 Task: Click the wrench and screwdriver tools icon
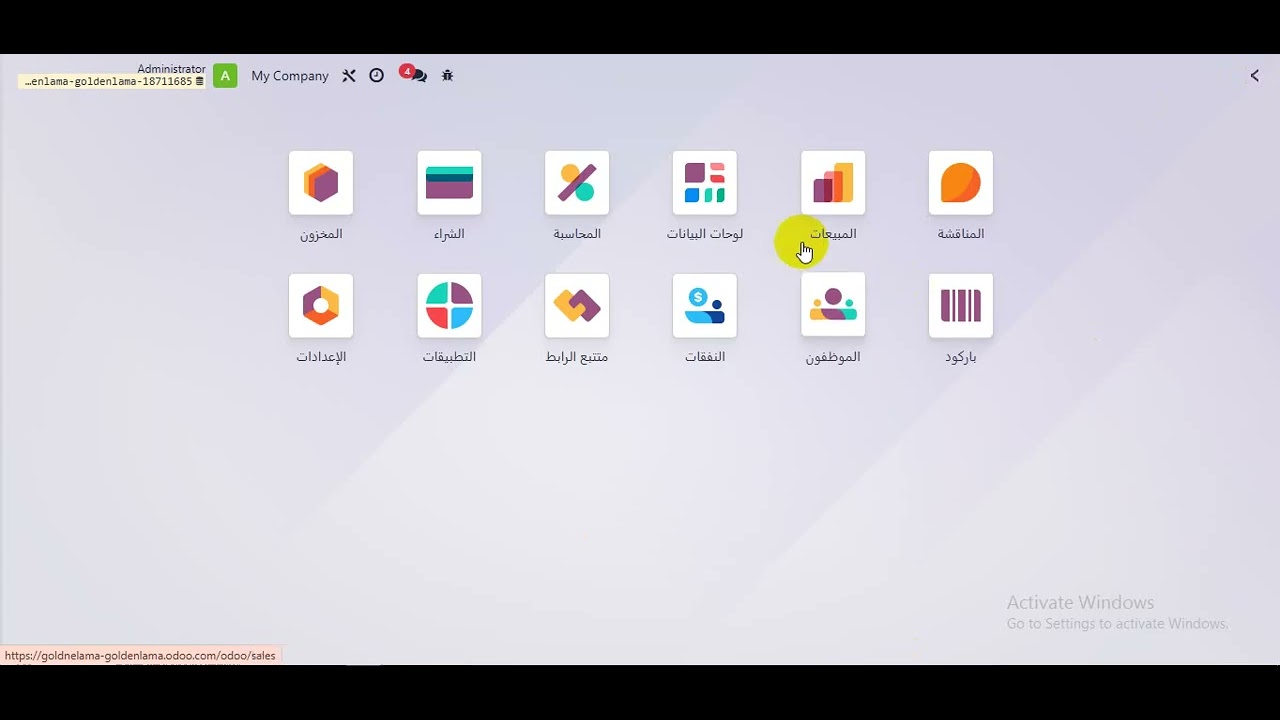click(x=349, y=76)
